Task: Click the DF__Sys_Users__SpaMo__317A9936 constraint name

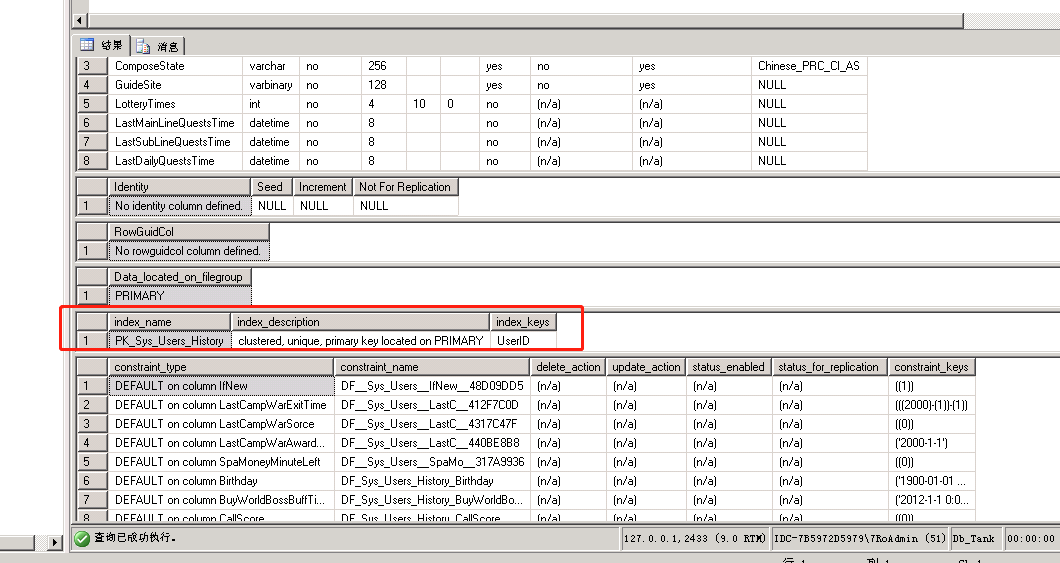Action: pos(432,462)
